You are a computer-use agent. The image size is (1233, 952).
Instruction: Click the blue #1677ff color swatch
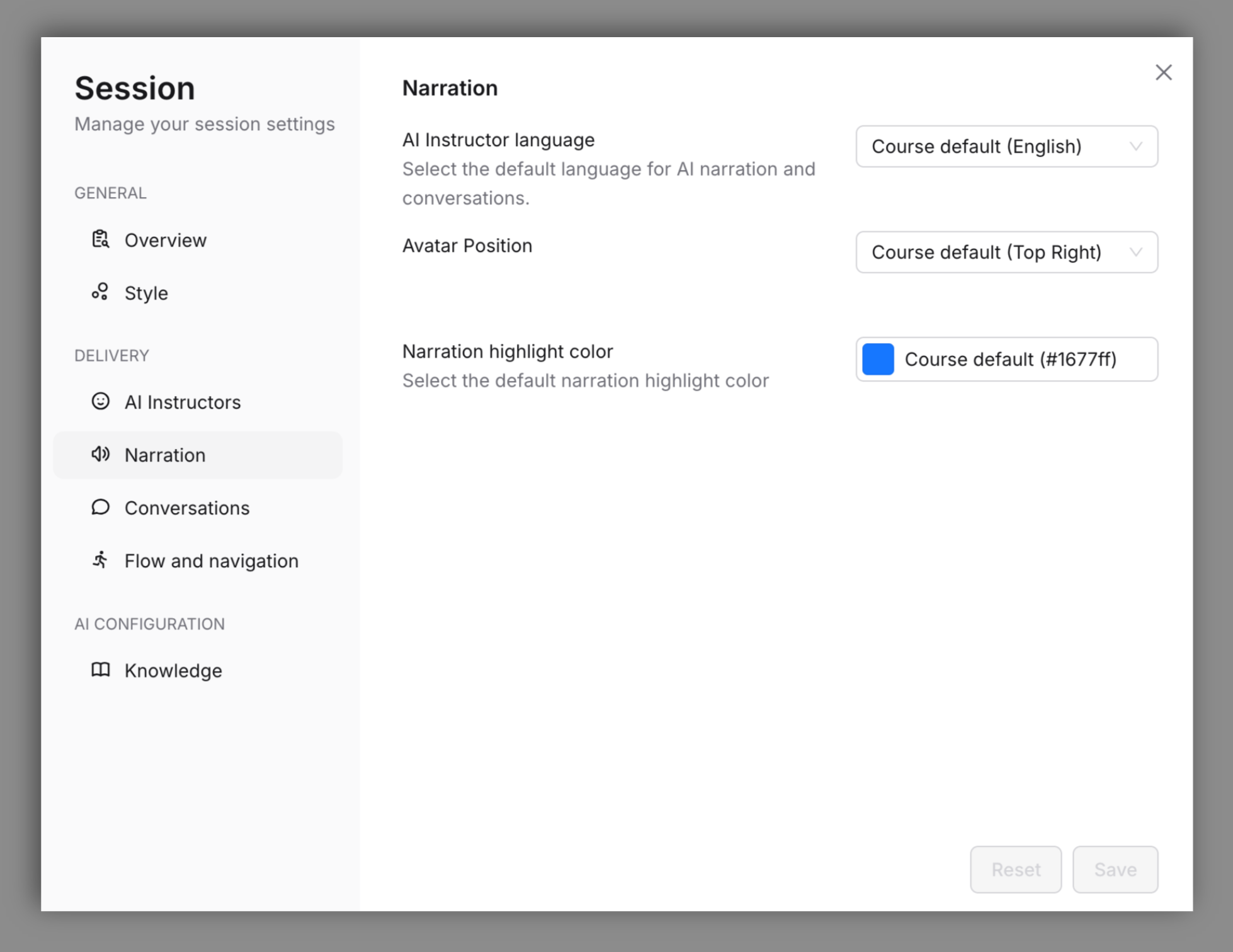coord(878,359)
